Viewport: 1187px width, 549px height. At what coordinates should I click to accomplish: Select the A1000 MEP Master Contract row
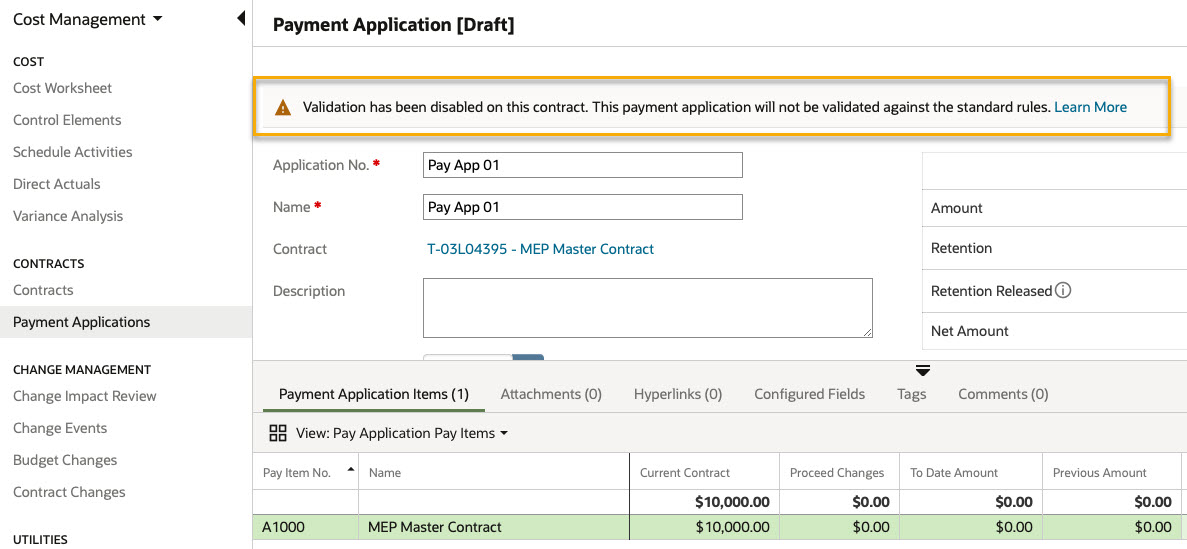tap(719, 527)
